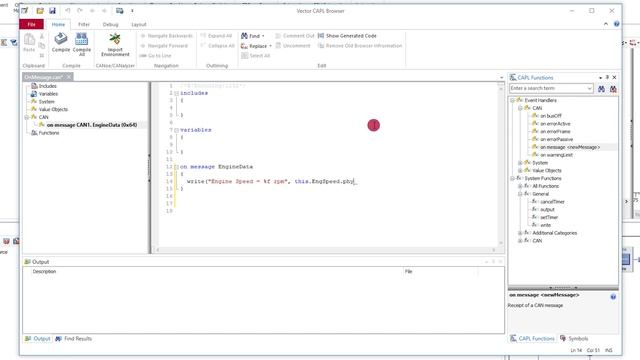Click the Compile icon in the ribbon
This screenshot has height=360, width=640.
tap(61, 39)
